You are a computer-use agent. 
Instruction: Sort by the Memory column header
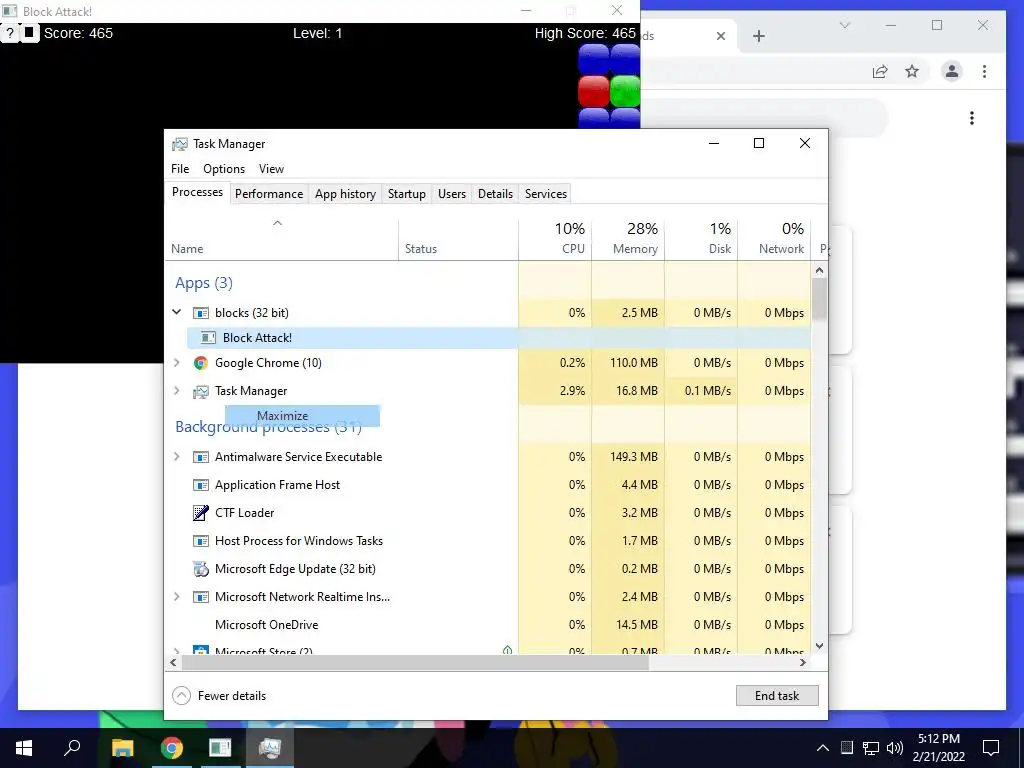point(628,238)
